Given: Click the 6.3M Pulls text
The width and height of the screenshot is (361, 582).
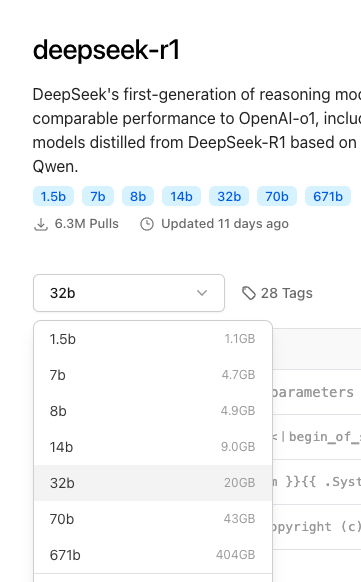Looking at the screenshot, I should [x=86, y=224].
